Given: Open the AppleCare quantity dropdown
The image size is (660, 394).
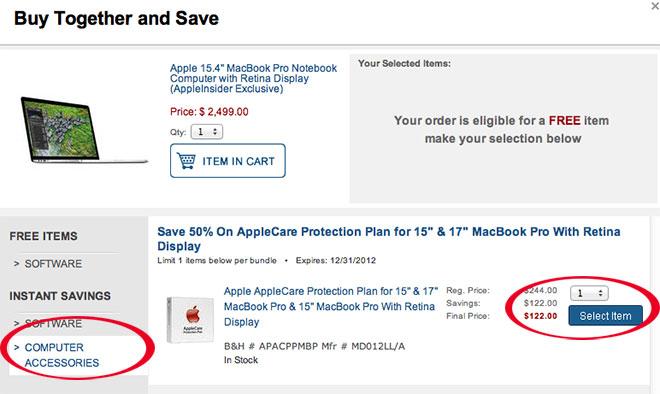Looking at the screenshot, I should pyautogui.click(x=589, y=293).
